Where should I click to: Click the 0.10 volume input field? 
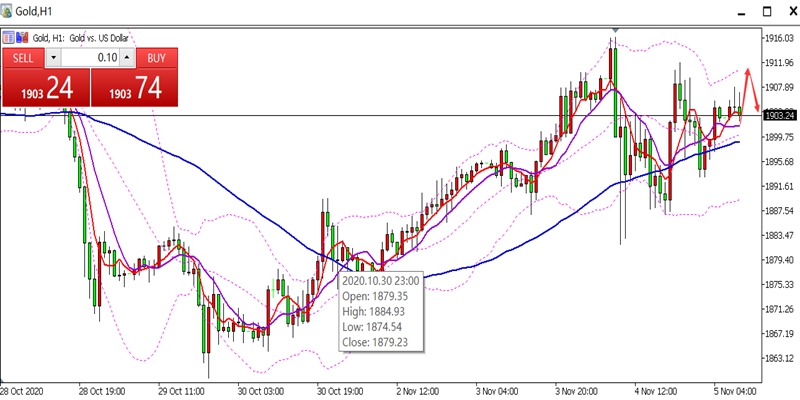click(91, 58)
